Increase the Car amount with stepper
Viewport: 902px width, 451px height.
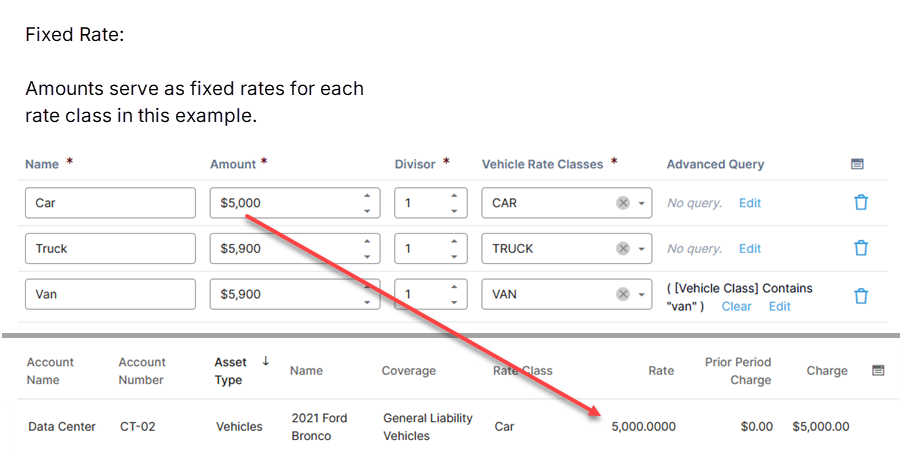[367, 196]
